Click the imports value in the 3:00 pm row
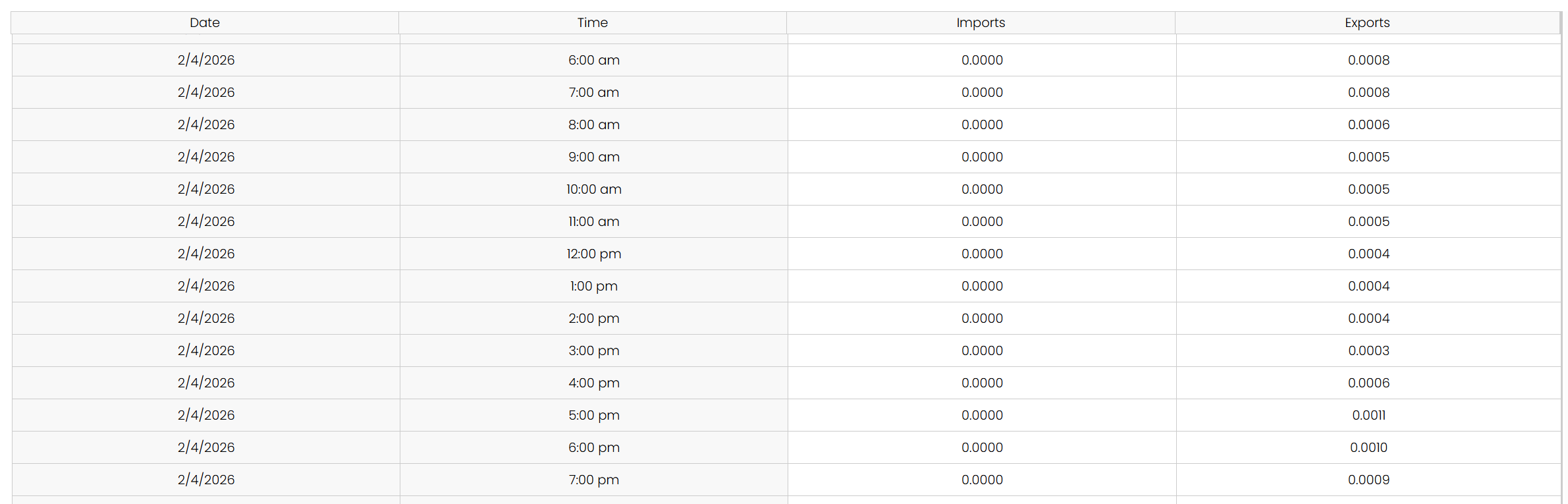The image size is (1568, 504). [x=982, y=350]
